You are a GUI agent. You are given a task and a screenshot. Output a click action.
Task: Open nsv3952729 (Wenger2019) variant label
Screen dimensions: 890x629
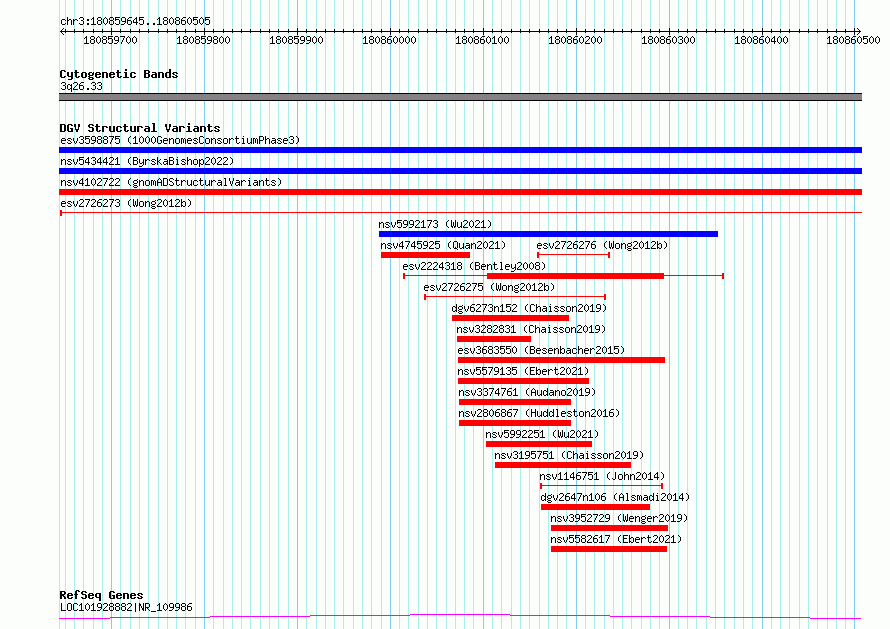[619, 518]
